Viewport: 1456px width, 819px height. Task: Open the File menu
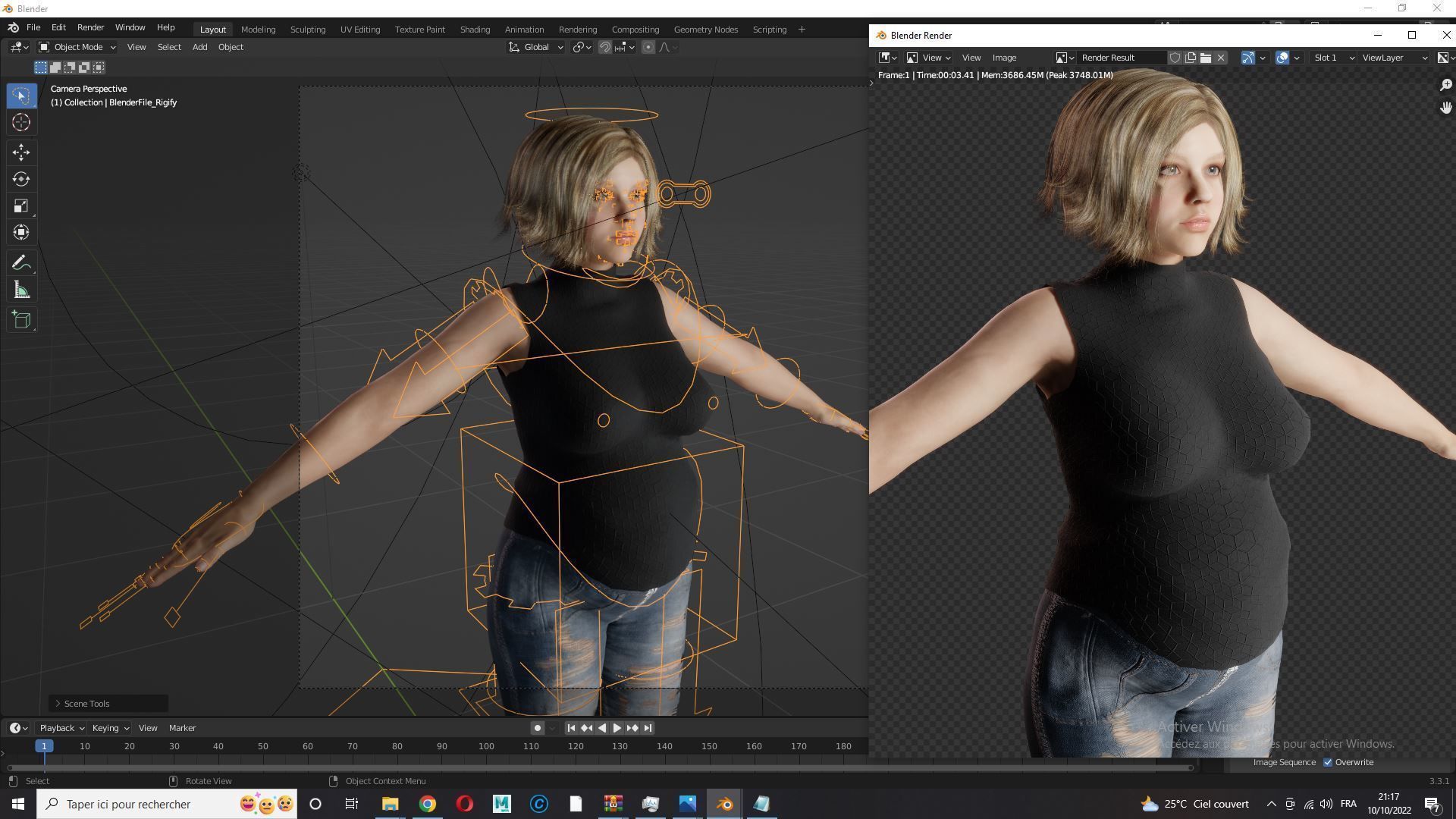point(33,27)
